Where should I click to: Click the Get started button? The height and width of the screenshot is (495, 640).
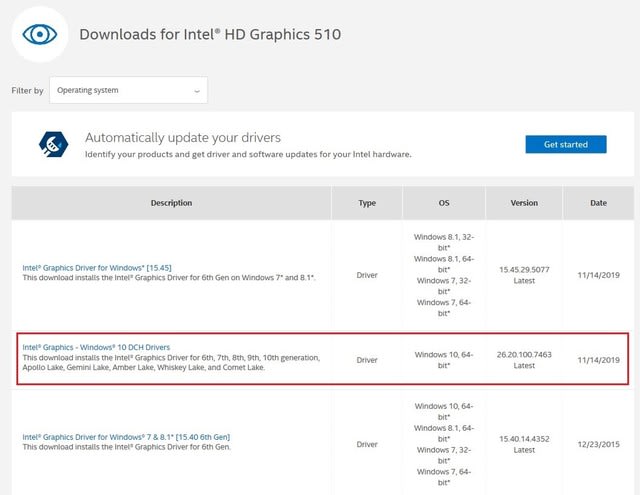point(566,144)
